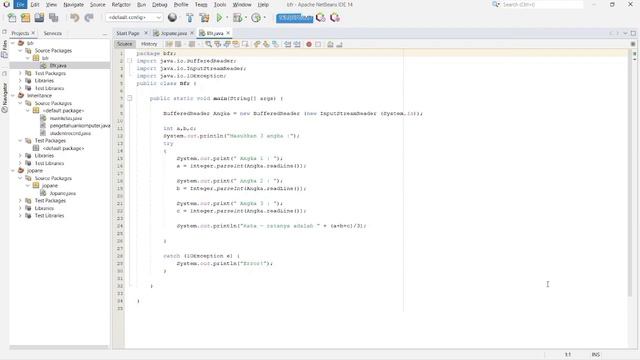Open the Tools menu

click(220, 4)
